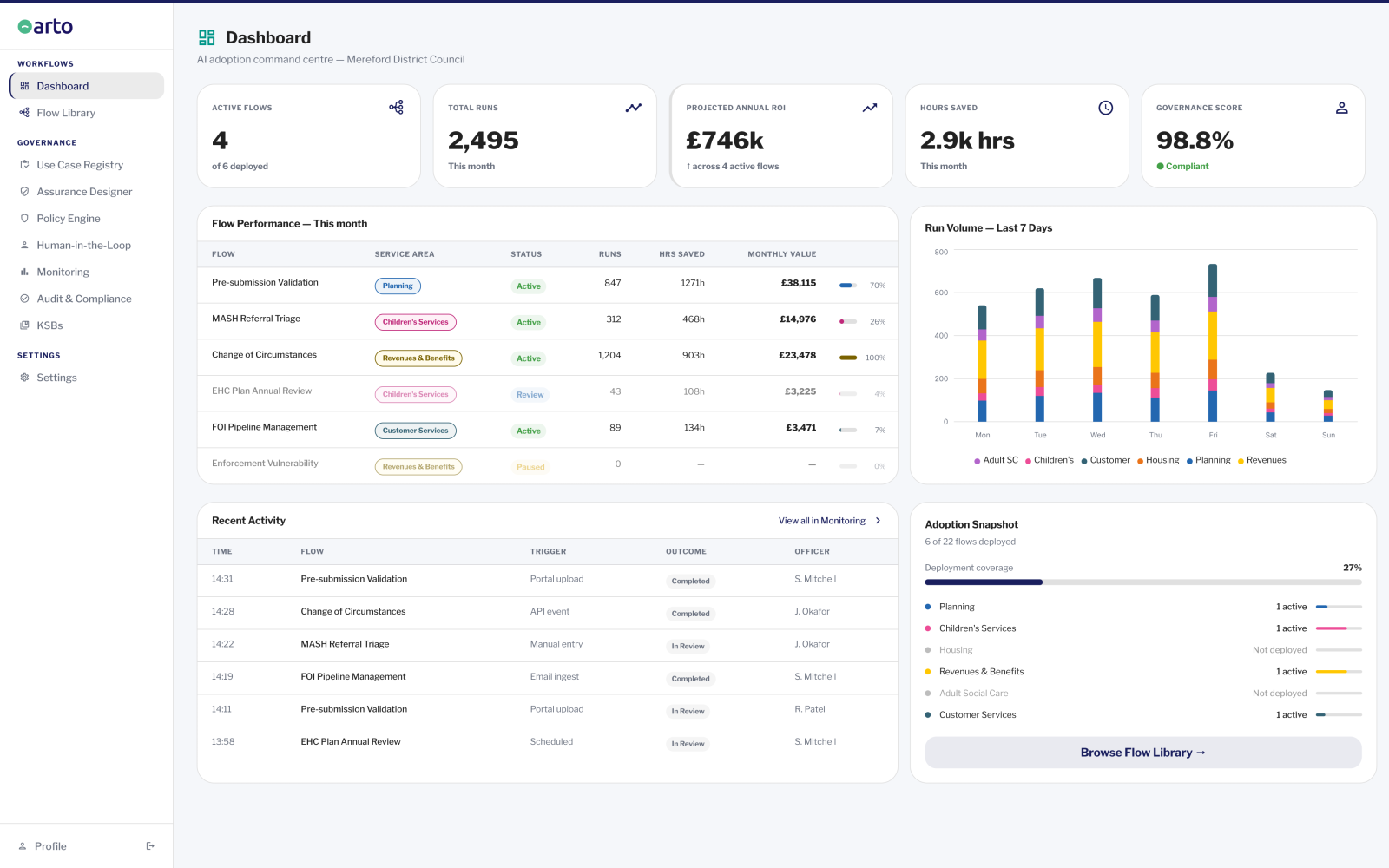1389x868 pixels.
Task: Click the Total Runs trend icon
Action: coord(634,108)
